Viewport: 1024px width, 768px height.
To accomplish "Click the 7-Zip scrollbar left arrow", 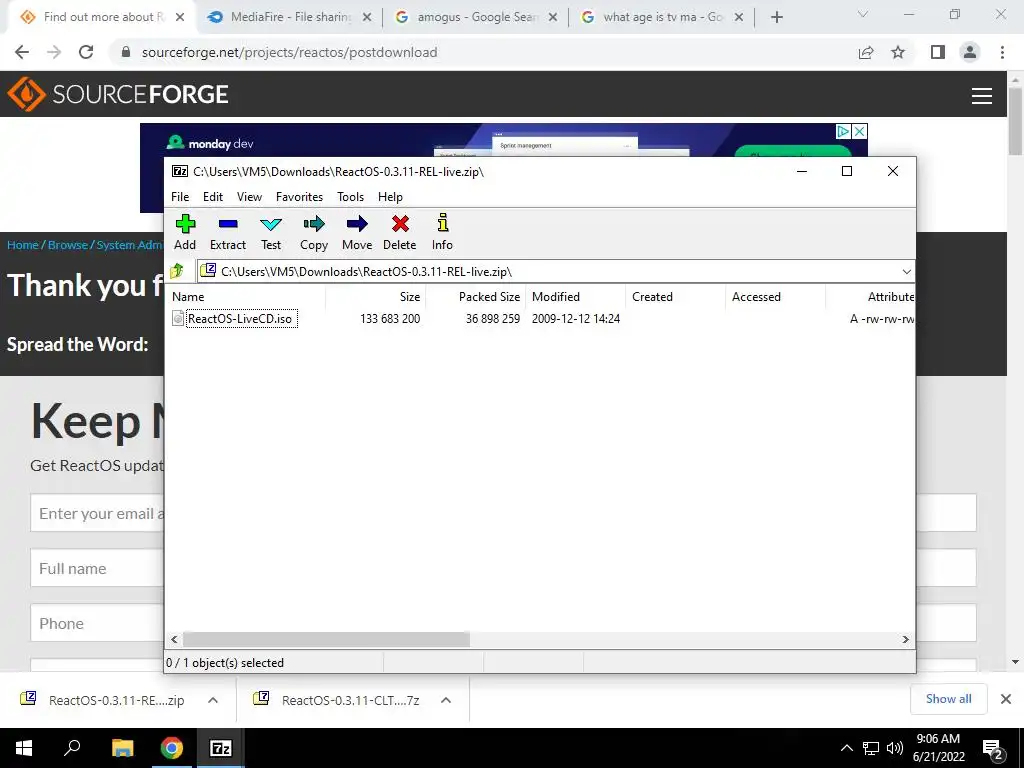I will [x=174, y=639].
